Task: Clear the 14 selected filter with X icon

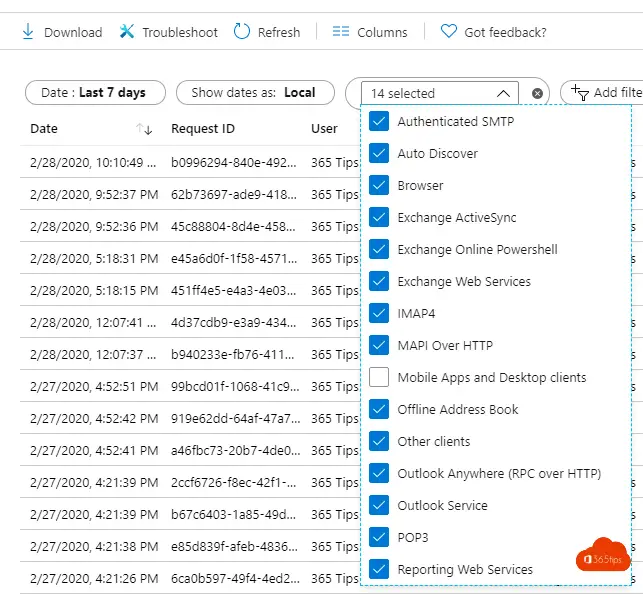Action: tap(537, 93)
